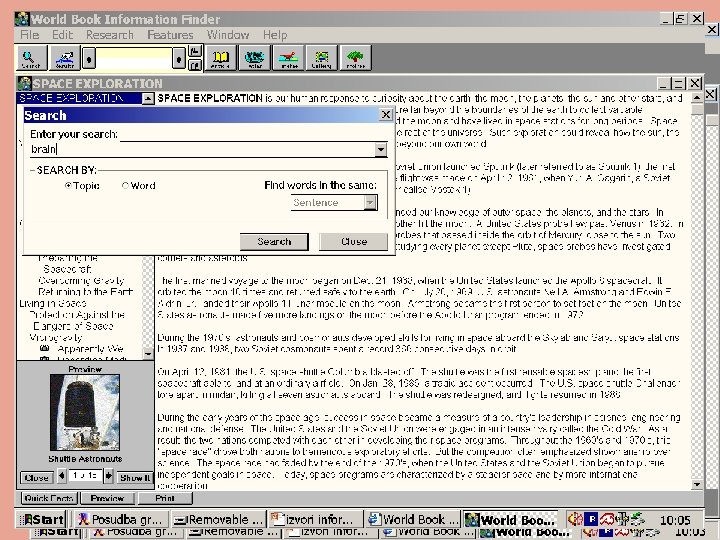Viewport: 720px width, 540px height.
Task: Click the camera icon beside Apparently Weightless
Action: coord(45,349)
